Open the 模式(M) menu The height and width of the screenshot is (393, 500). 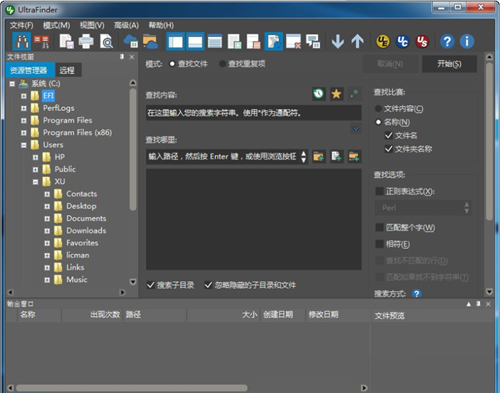click(56, 25)
